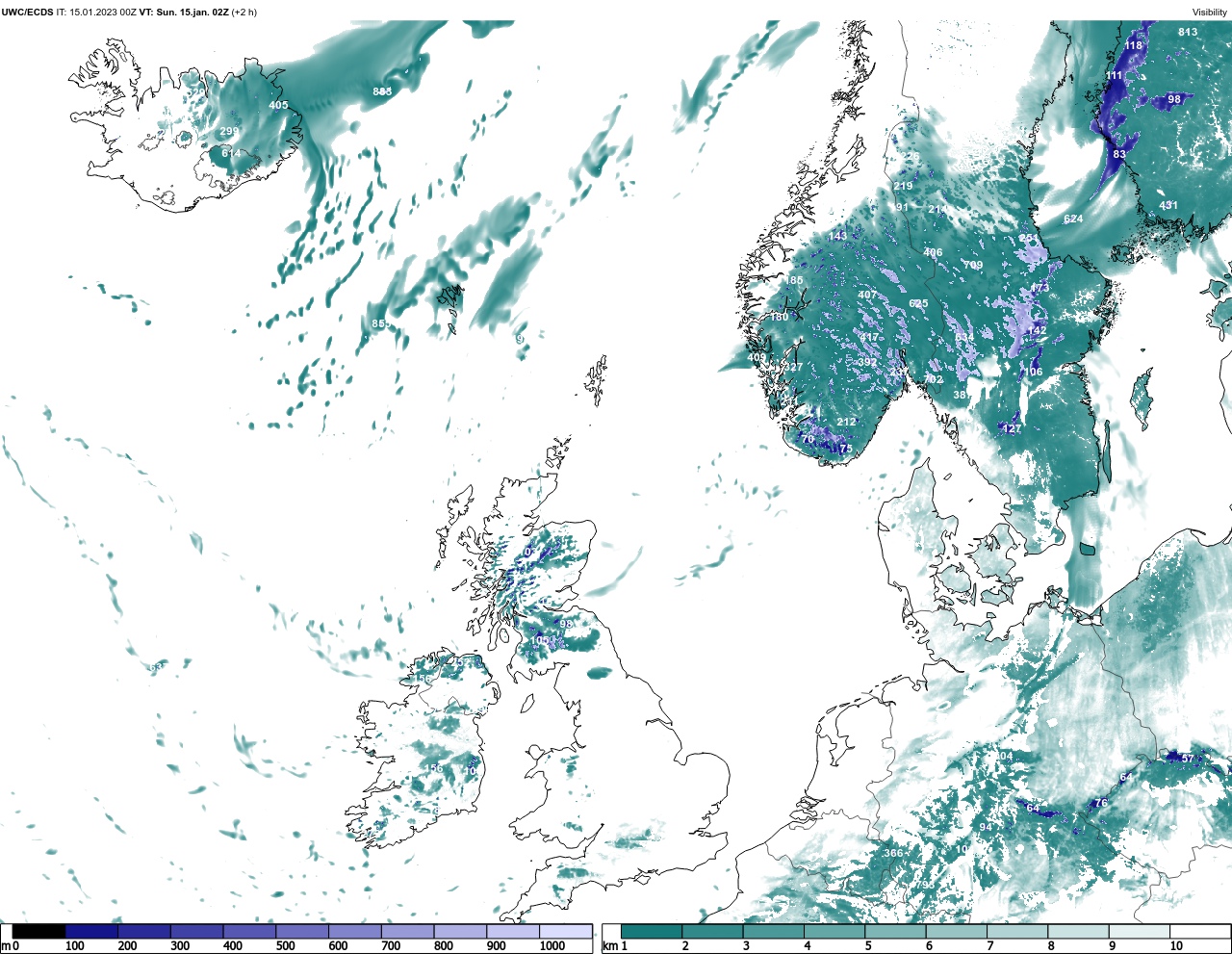This screenshot has width=1232, height=954.
Task: Click the '10' tick label in km legend
Action: [x=1176, y=946]
